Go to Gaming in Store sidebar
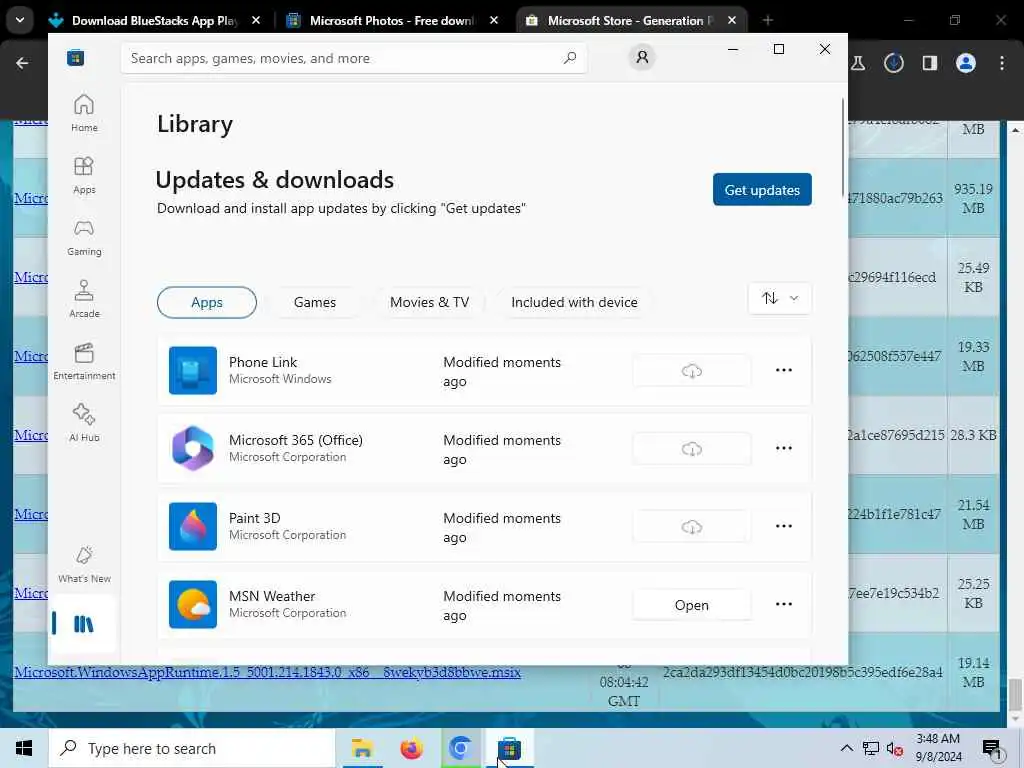The image size is (1024, 768). (x=84, y=237)
